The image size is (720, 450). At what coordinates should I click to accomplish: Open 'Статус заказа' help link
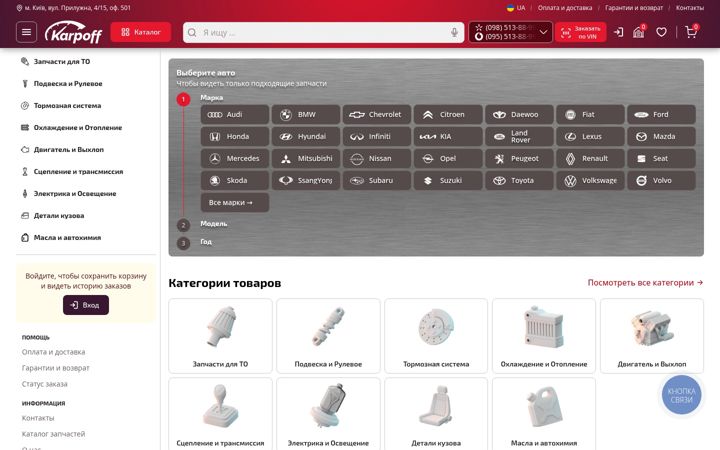pyautogui.click(x=45, y=384)
